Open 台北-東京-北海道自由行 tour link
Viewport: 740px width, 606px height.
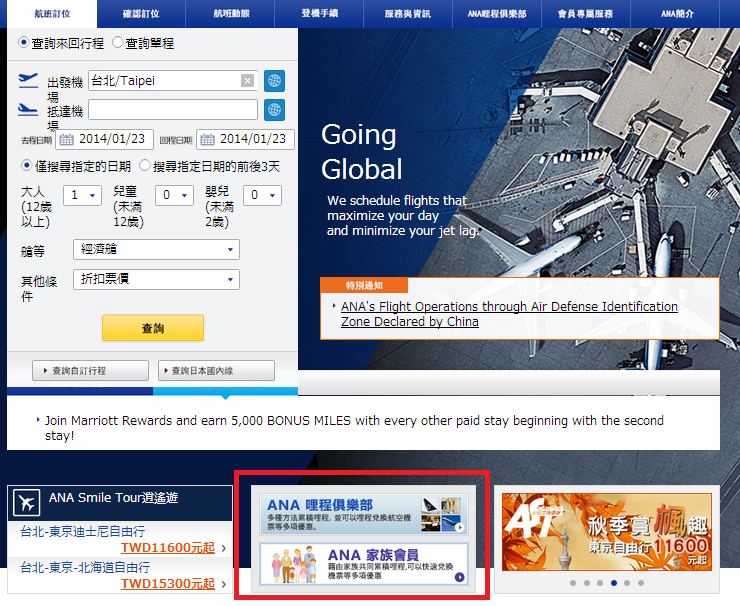click(x=85, y=567)
